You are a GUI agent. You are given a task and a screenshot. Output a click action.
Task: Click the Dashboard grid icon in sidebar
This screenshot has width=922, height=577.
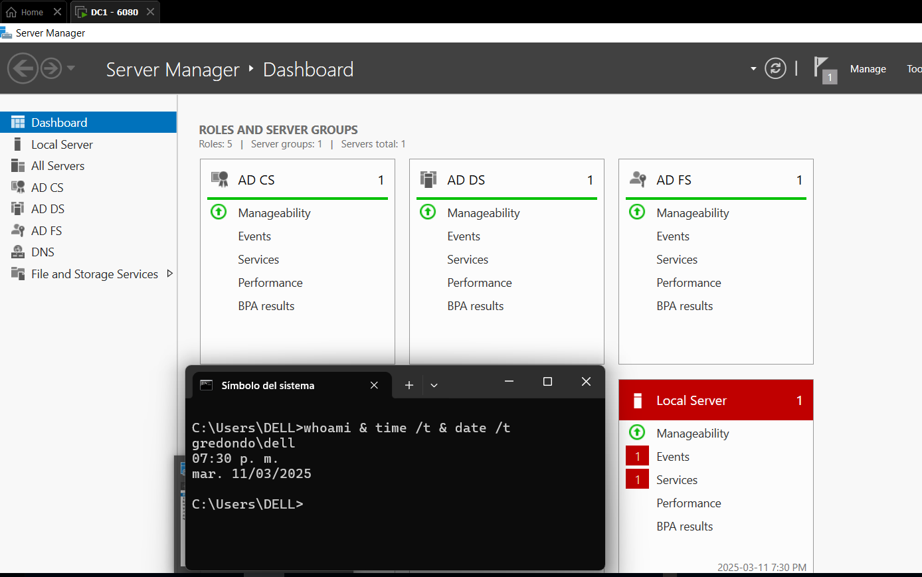click(x=18, y=122)
